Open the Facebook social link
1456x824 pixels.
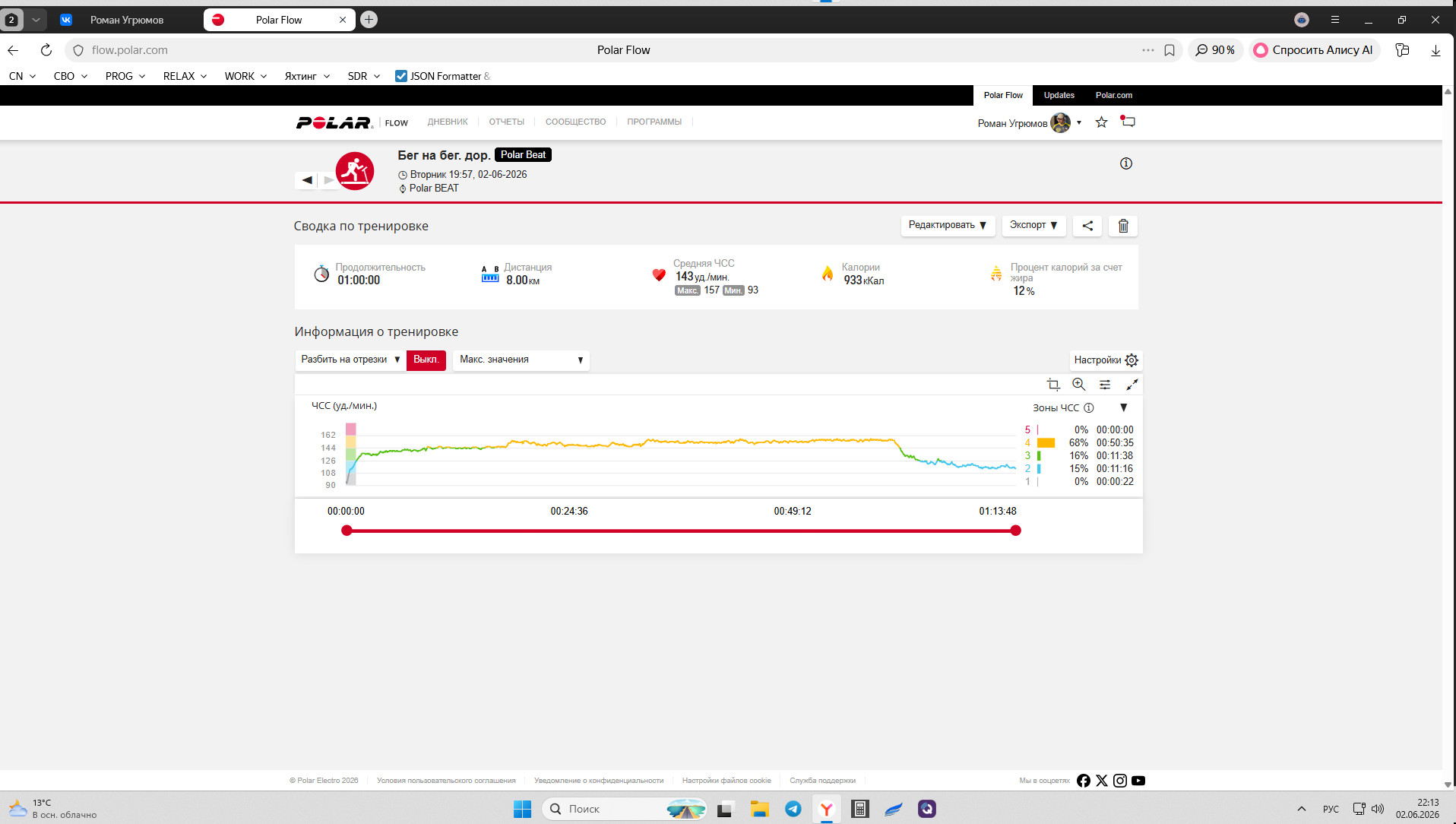pos(1084,781)
